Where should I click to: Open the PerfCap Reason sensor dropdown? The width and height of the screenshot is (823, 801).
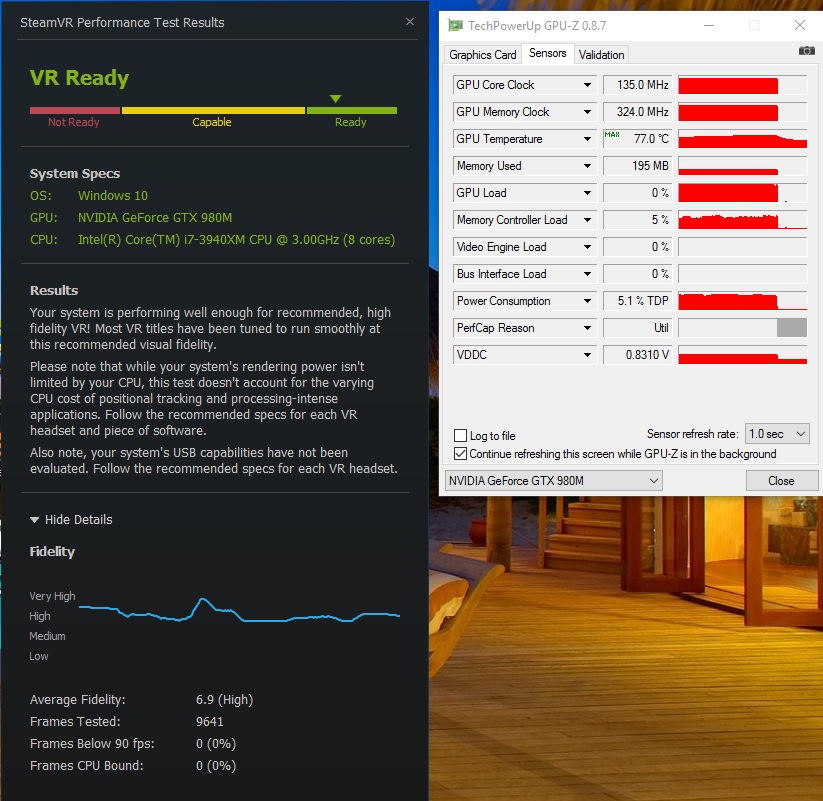[587, 328]
